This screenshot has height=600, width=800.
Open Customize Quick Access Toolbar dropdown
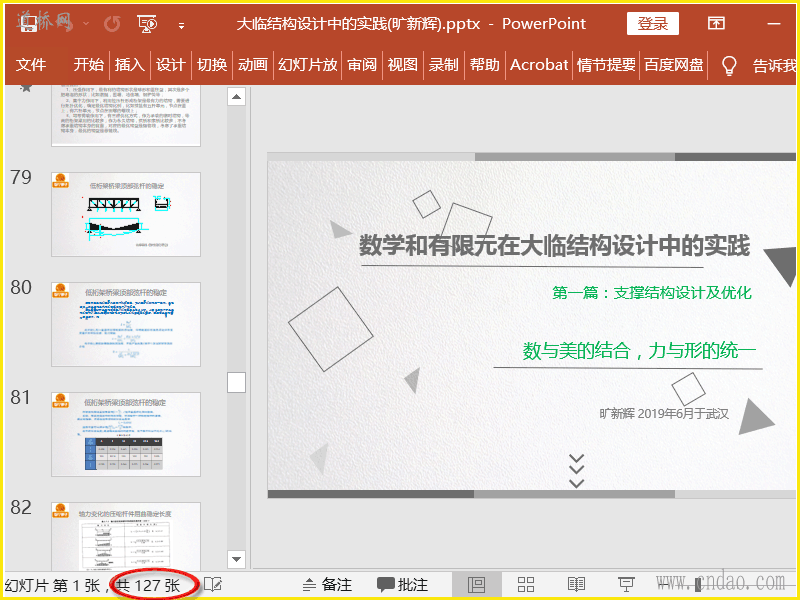(x=181, y=26)
